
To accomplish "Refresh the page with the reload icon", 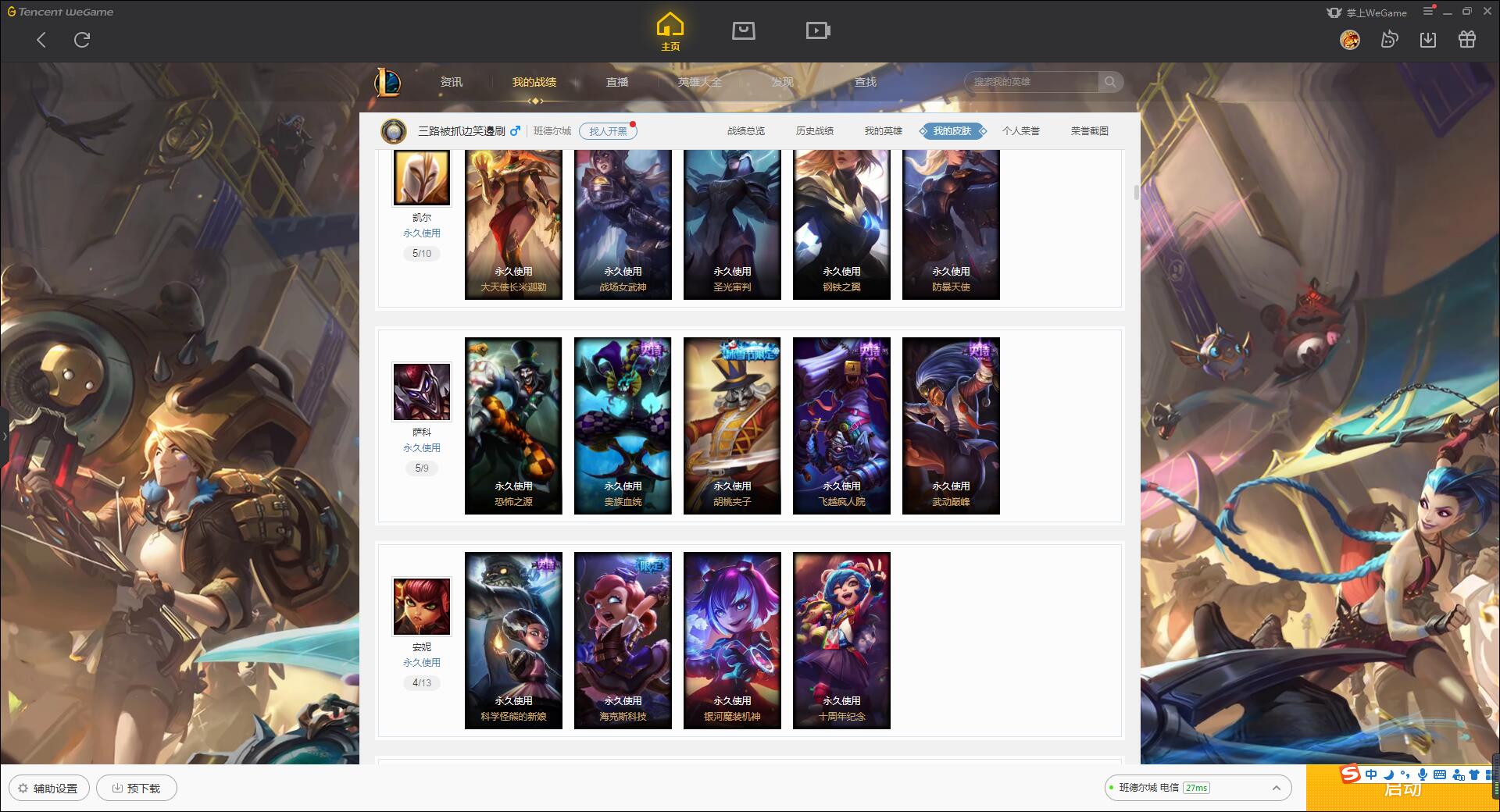I will (x=82, y=40).
